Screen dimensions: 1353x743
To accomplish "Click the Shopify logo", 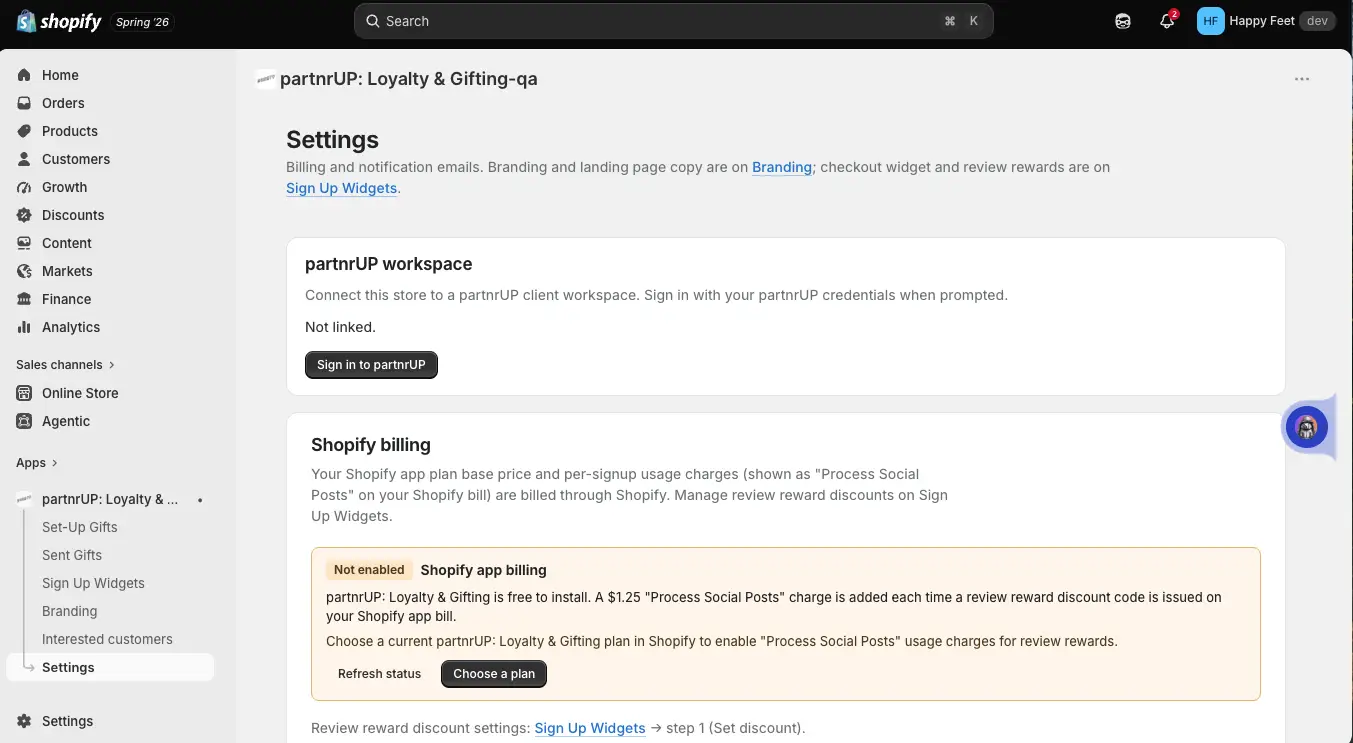I will [59, 21].
